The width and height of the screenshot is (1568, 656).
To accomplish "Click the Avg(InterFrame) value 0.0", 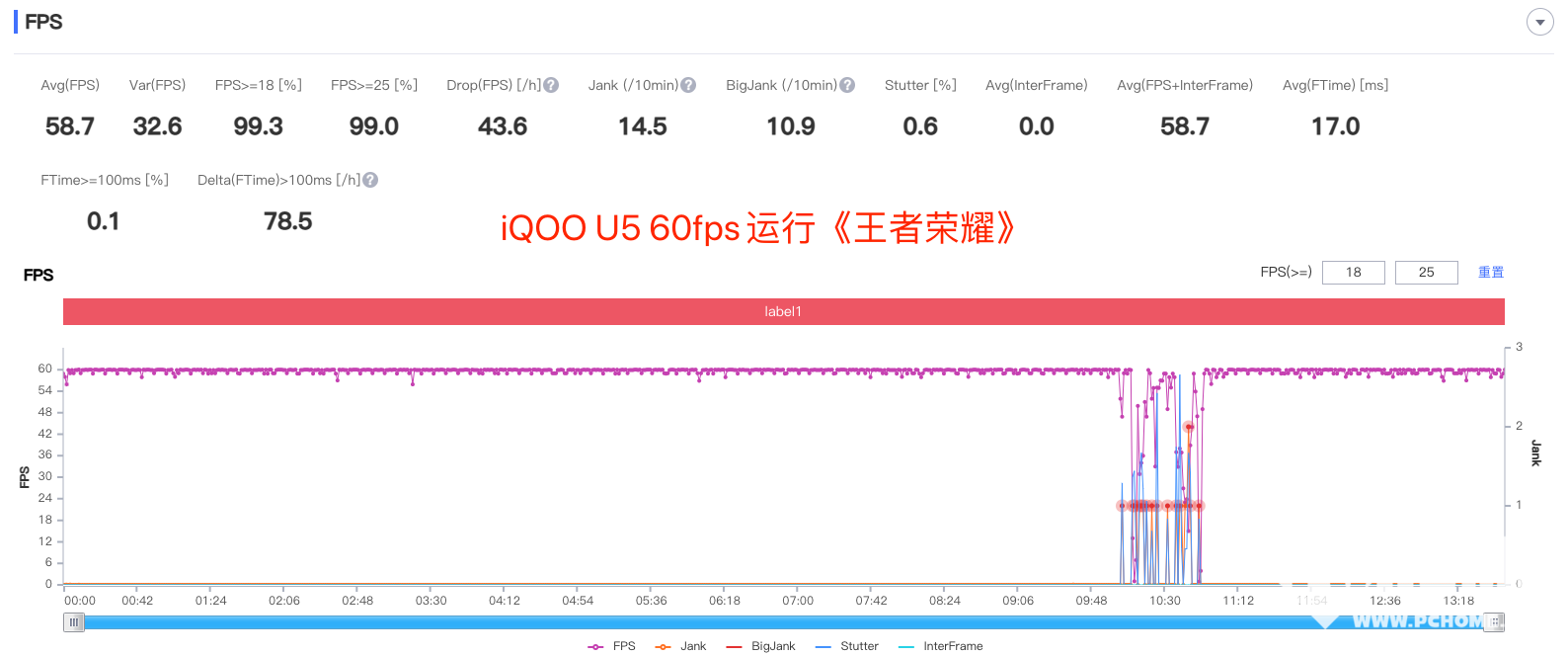I will click(1037, 126).
